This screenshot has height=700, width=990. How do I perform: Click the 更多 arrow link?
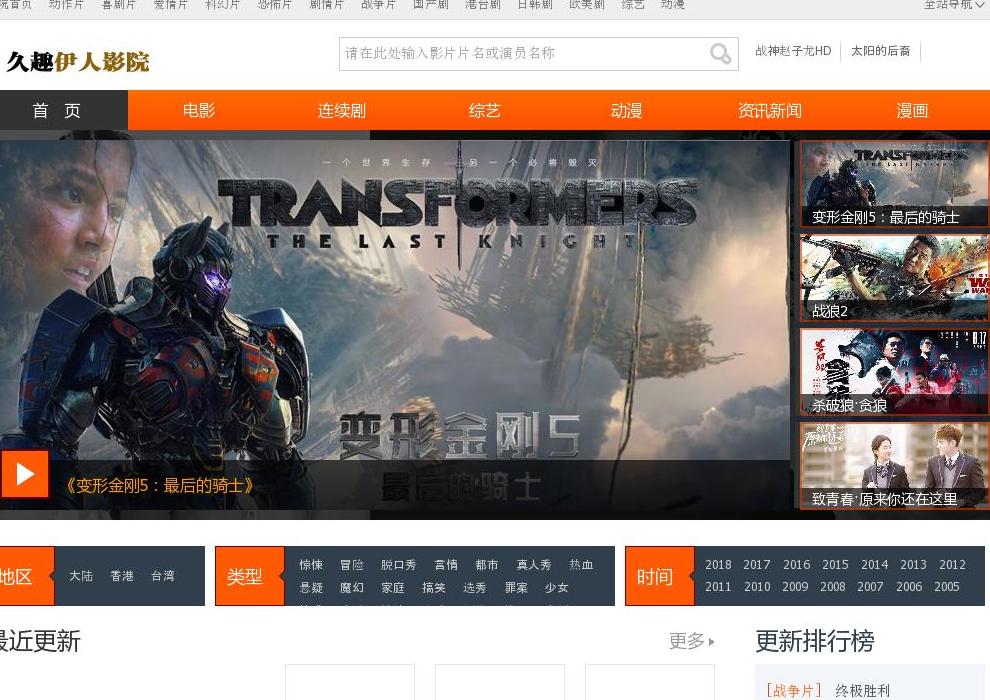[691, 641]
